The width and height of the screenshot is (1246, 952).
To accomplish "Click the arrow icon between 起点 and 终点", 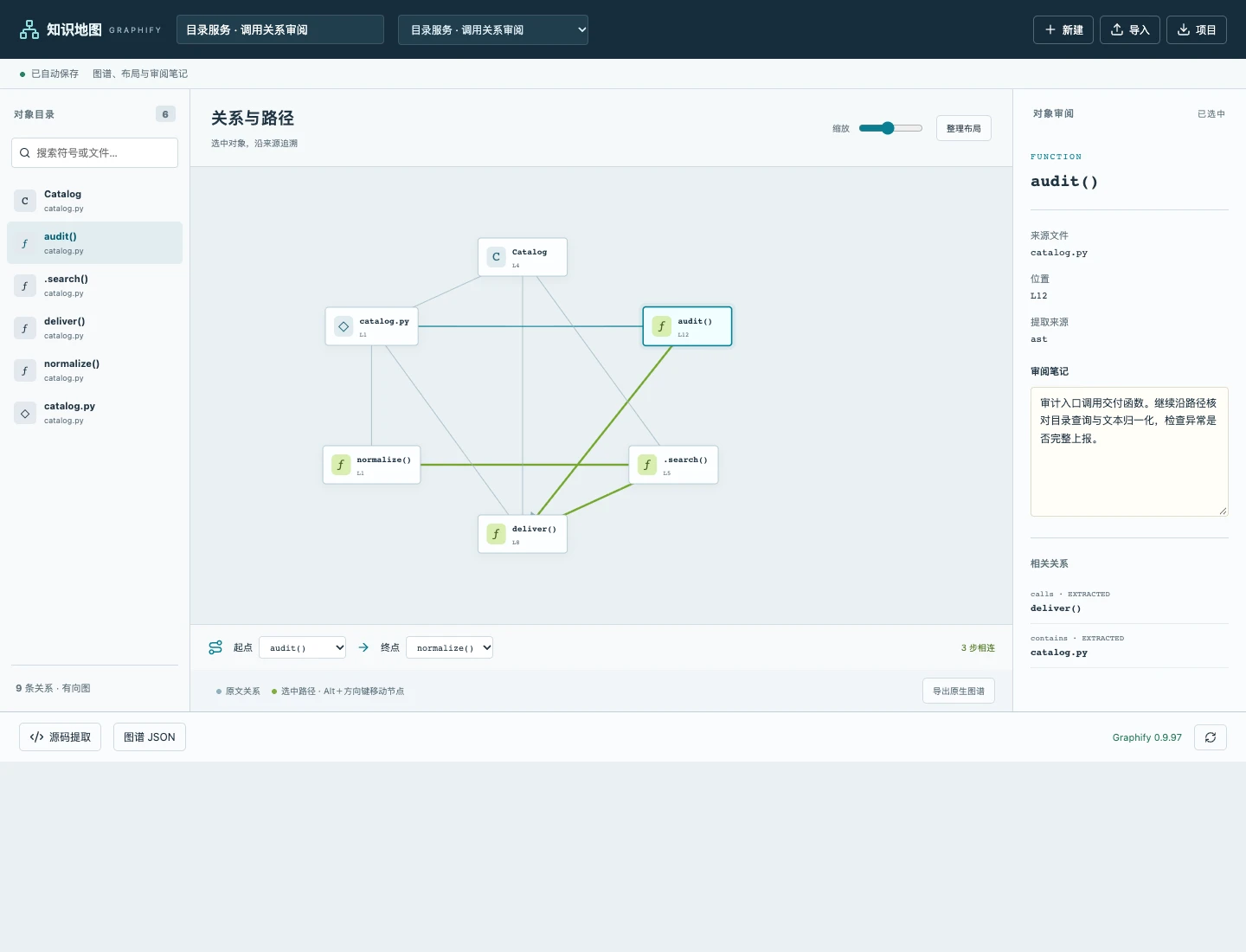I will 363,647.
